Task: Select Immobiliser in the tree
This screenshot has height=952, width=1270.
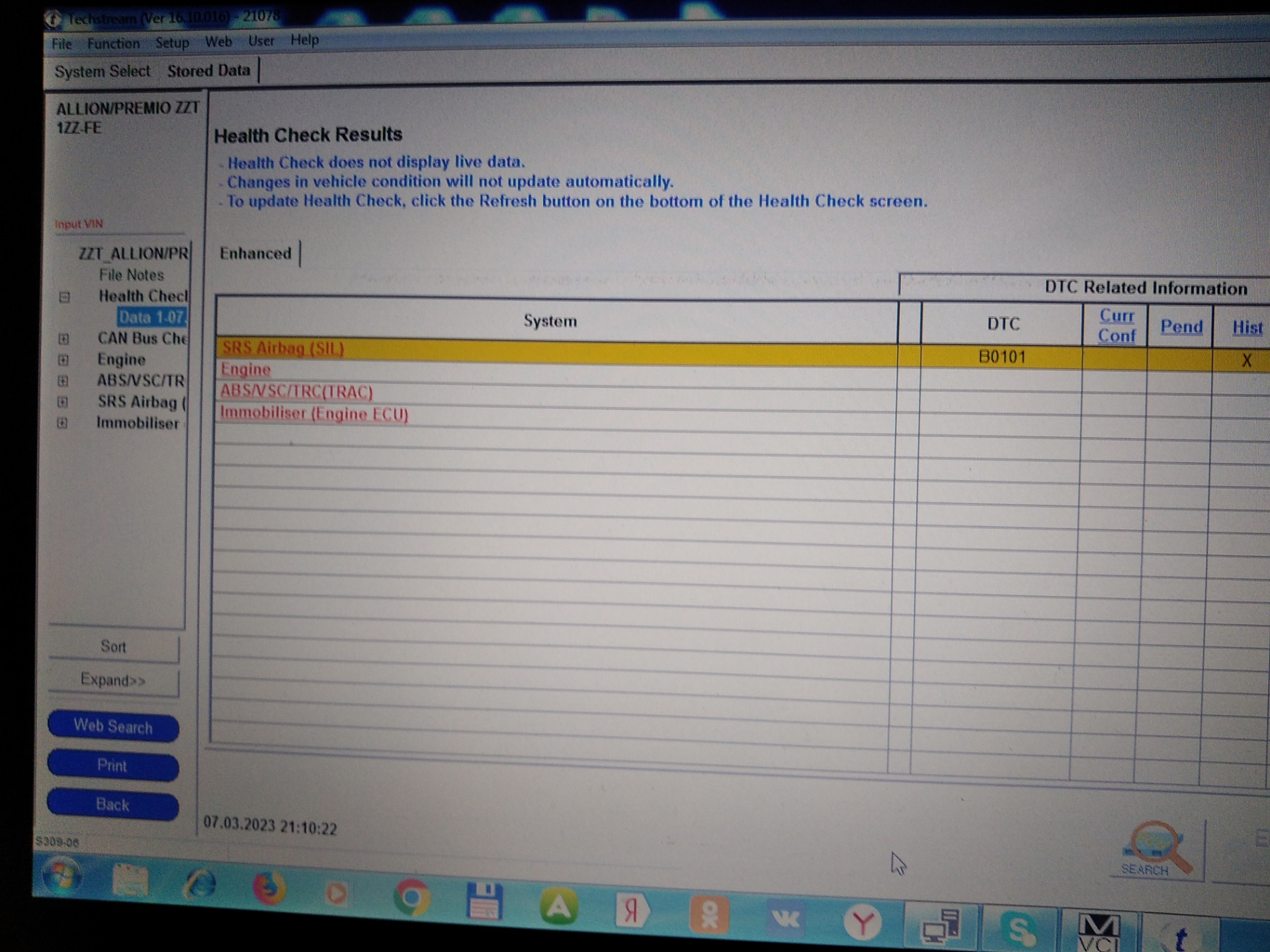Action: tap(138, 423)
